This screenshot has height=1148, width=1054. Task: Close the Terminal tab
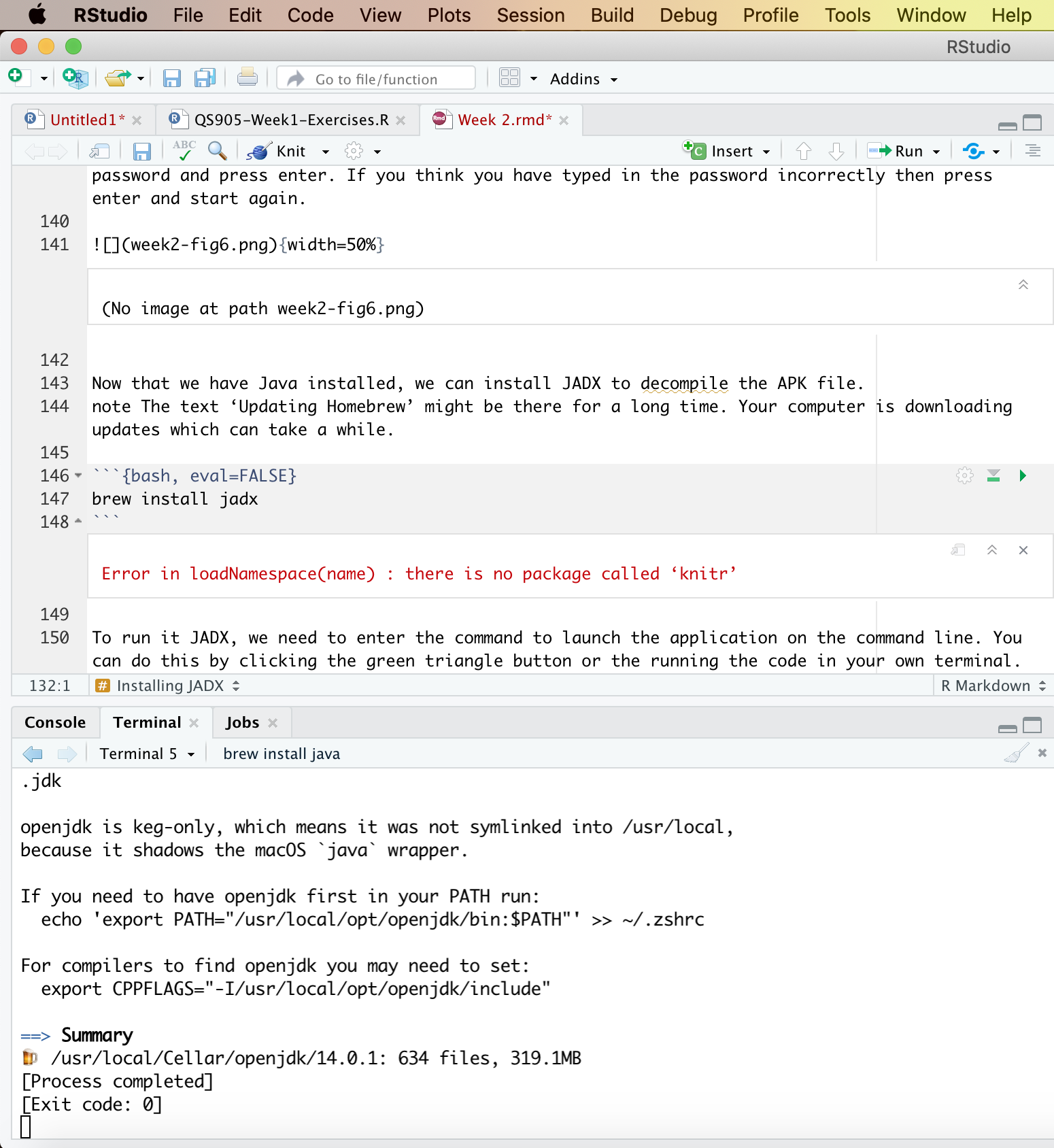[x=194, y=723]
